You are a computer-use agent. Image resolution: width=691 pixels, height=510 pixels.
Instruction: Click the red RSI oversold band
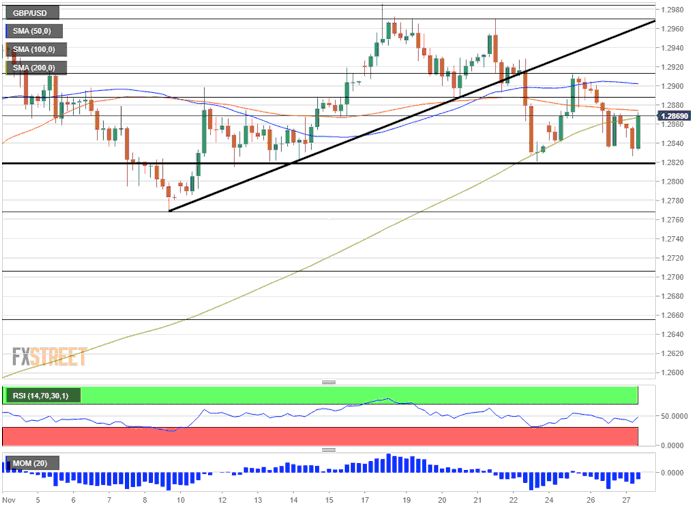(320, 436)
